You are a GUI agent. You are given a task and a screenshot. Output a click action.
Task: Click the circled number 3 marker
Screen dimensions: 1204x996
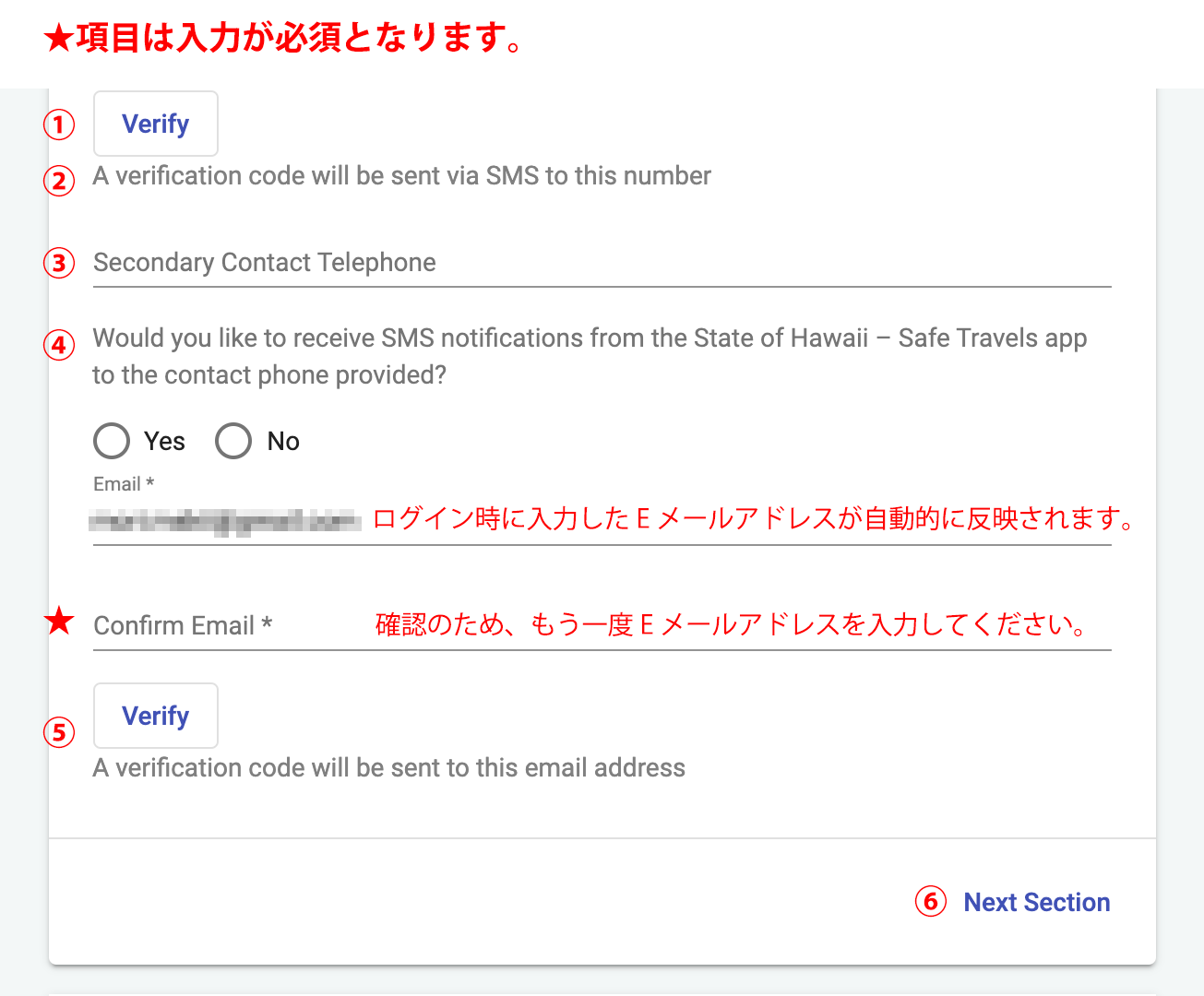[x=59, y=263]
